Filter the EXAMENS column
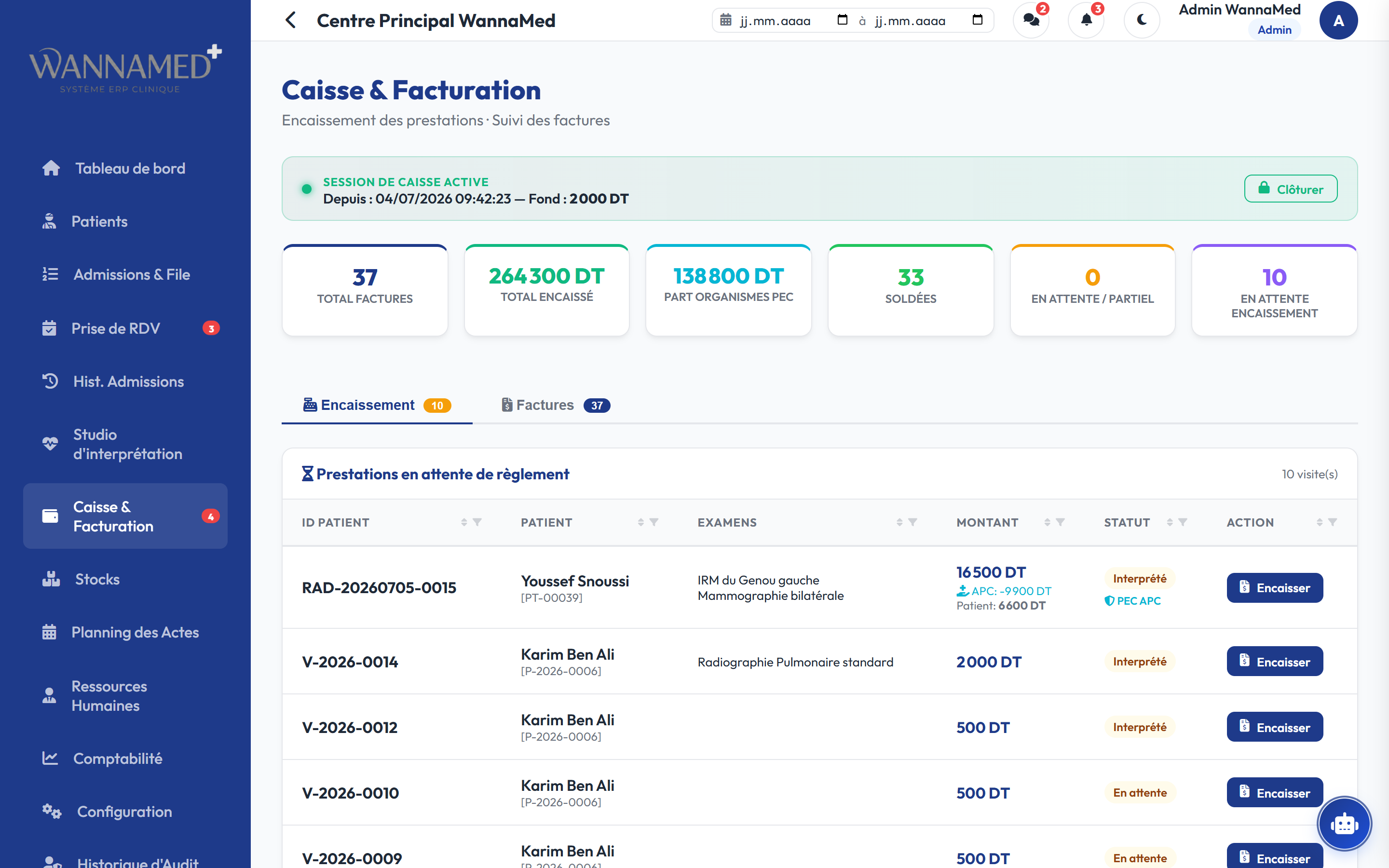 (x=912, y=522)
